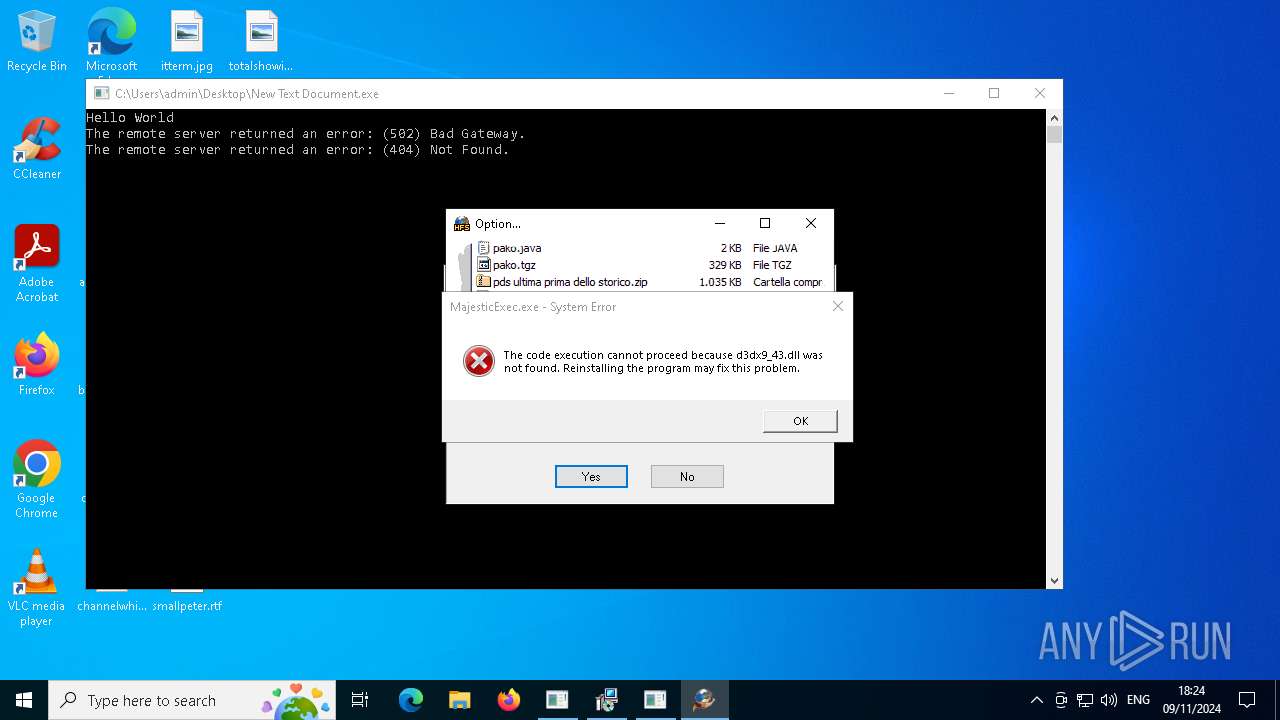Switch to the HFS app taskbar button
Viewport: 1280px width, 720px height.
(704, 700)
